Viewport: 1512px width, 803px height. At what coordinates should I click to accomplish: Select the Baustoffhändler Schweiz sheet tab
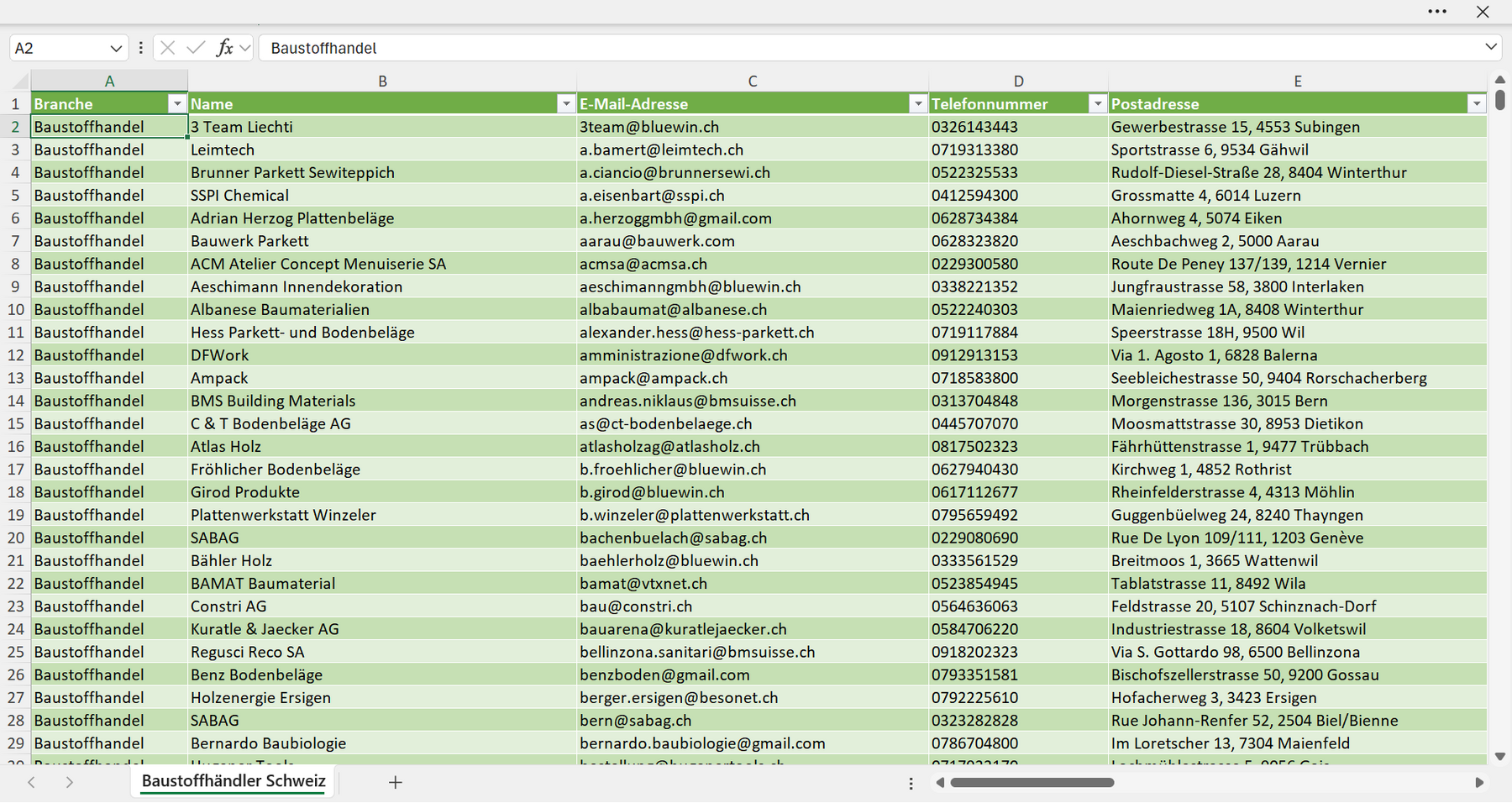pyautogui.click(x=234, y=781)
